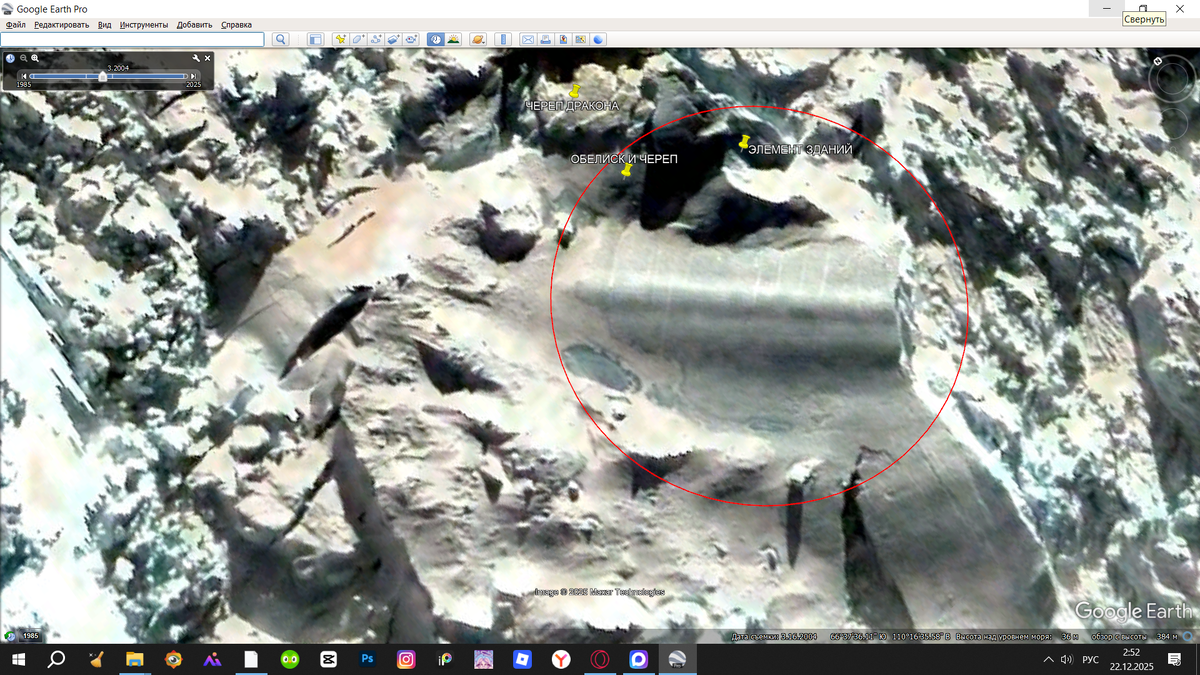This screenshot has height=675, width=1200.
Task: Click the time slider thumb handle
Action: [x=102, y=76]
